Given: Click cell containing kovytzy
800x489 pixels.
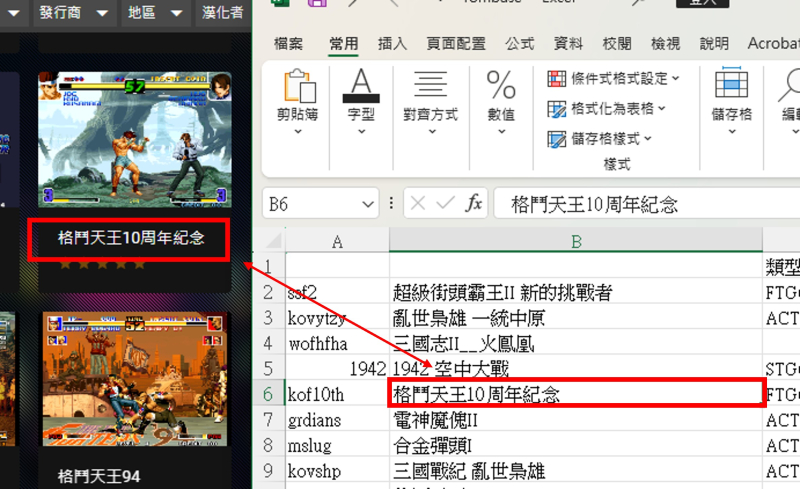Looking at the screenshot, I should click(x=337, y=318).
